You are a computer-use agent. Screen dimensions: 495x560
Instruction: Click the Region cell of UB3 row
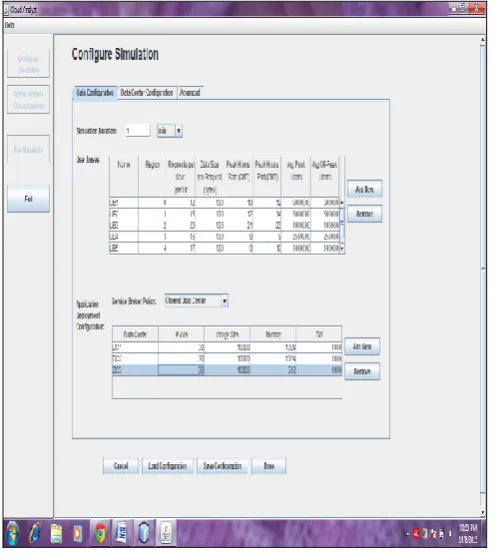coord(152,225)
